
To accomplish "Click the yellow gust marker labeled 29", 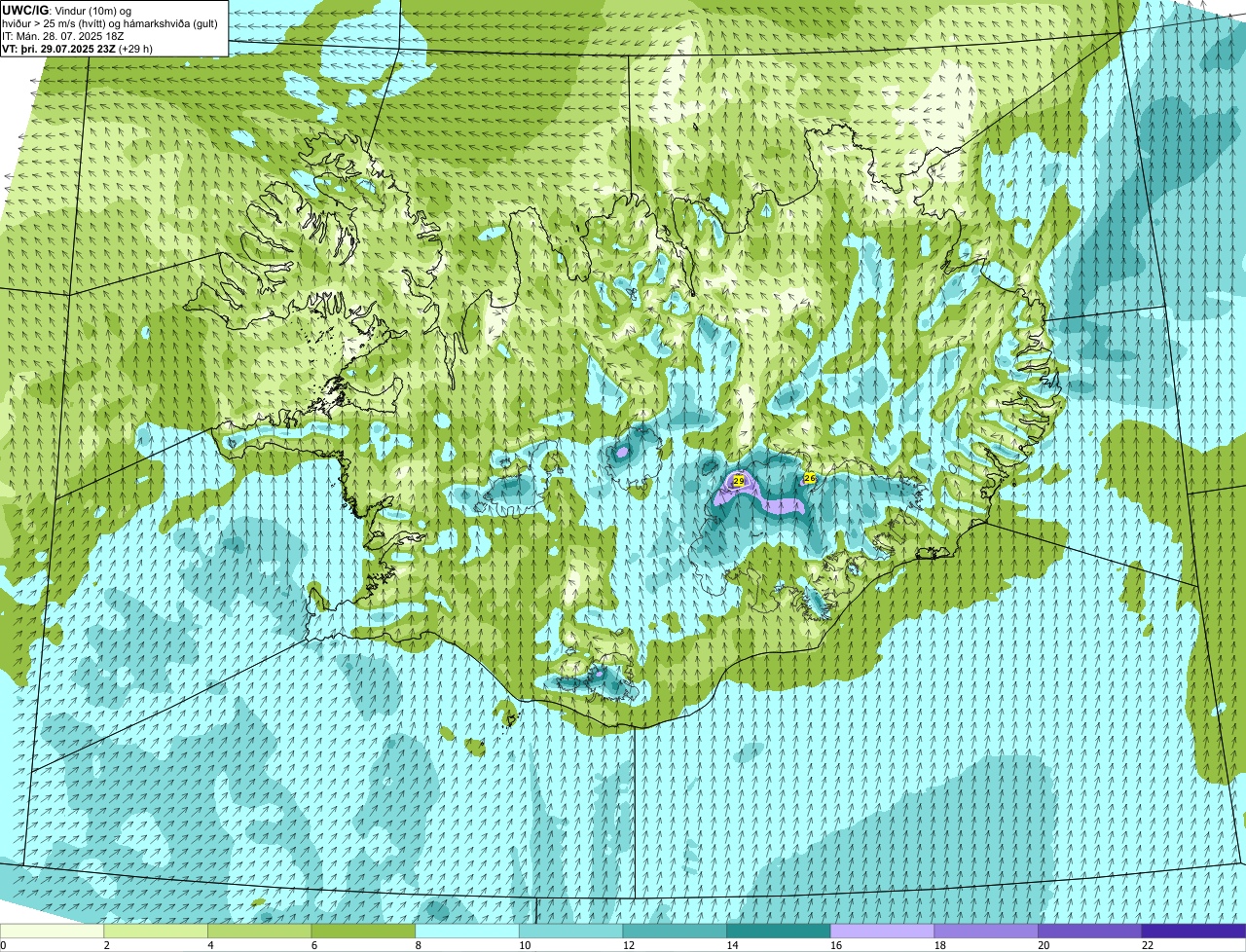I will [x=739, y=481].
